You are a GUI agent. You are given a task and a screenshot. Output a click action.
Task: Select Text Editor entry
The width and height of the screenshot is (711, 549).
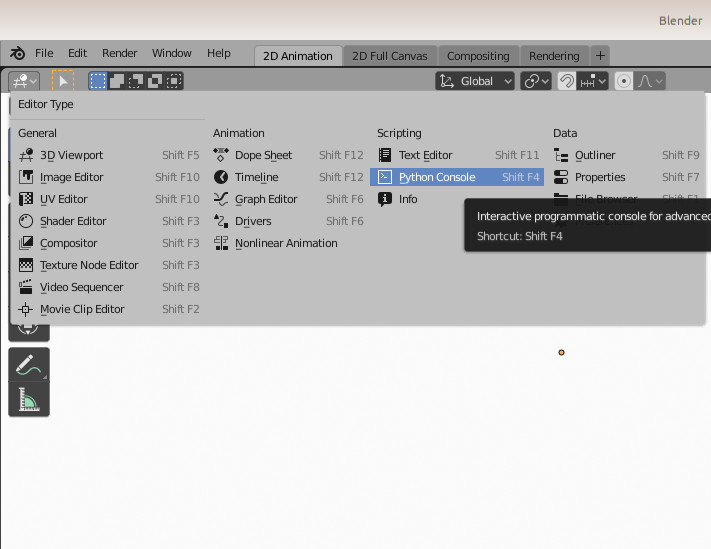[x=457, y=155]
